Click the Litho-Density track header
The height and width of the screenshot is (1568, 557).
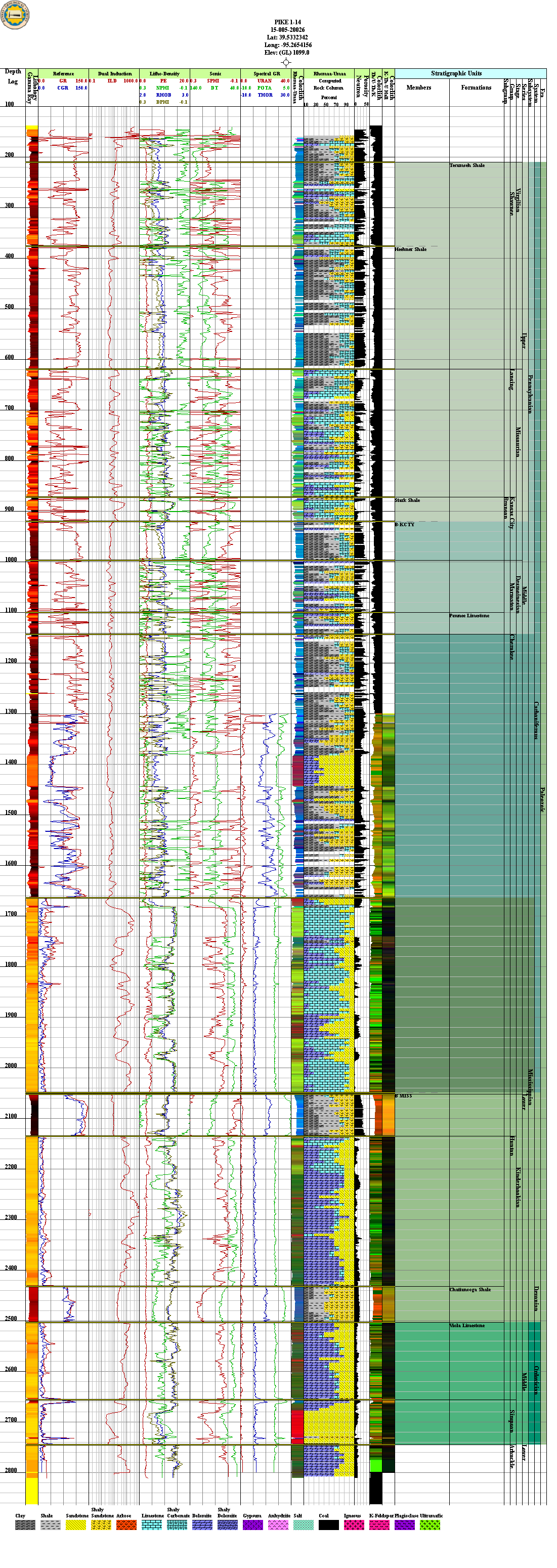(x=164, y=74)
